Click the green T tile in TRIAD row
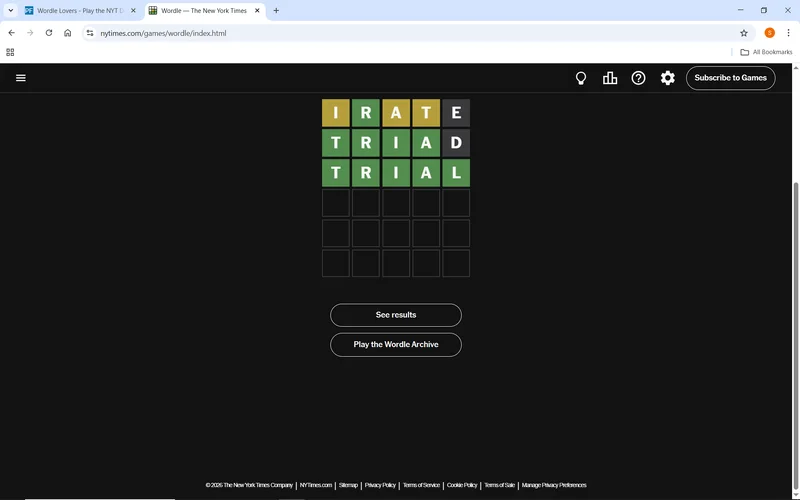 (336, 143)
